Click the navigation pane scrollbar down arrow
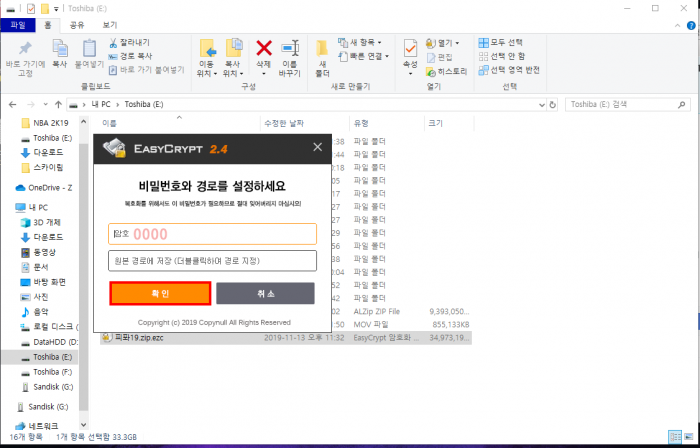This screenshot has width=700, height=448. coord(83,425)
